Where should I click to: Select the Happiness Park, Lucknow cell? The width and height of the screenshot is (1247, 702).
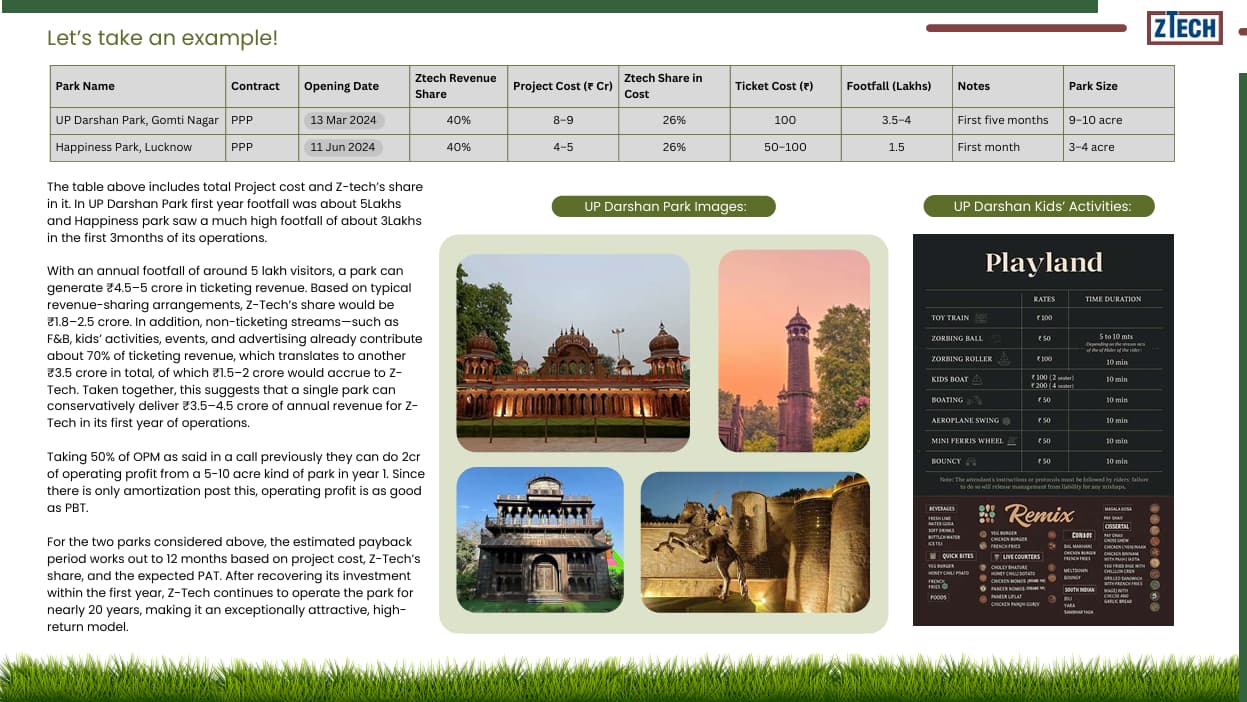124,147
